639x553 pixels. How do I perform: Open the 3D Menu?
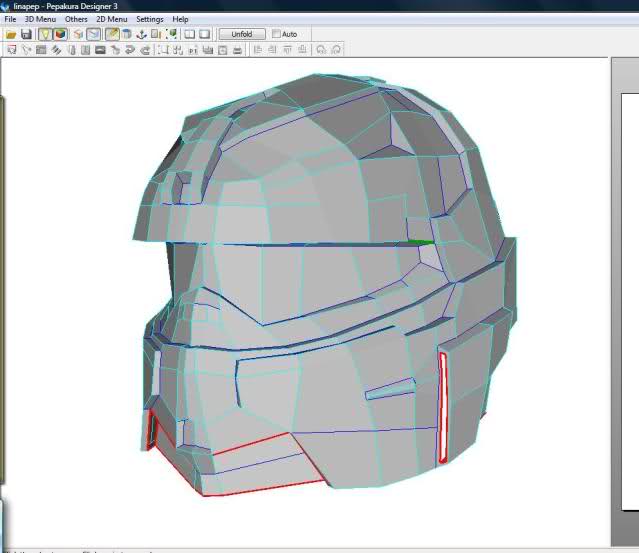(40, 19)
